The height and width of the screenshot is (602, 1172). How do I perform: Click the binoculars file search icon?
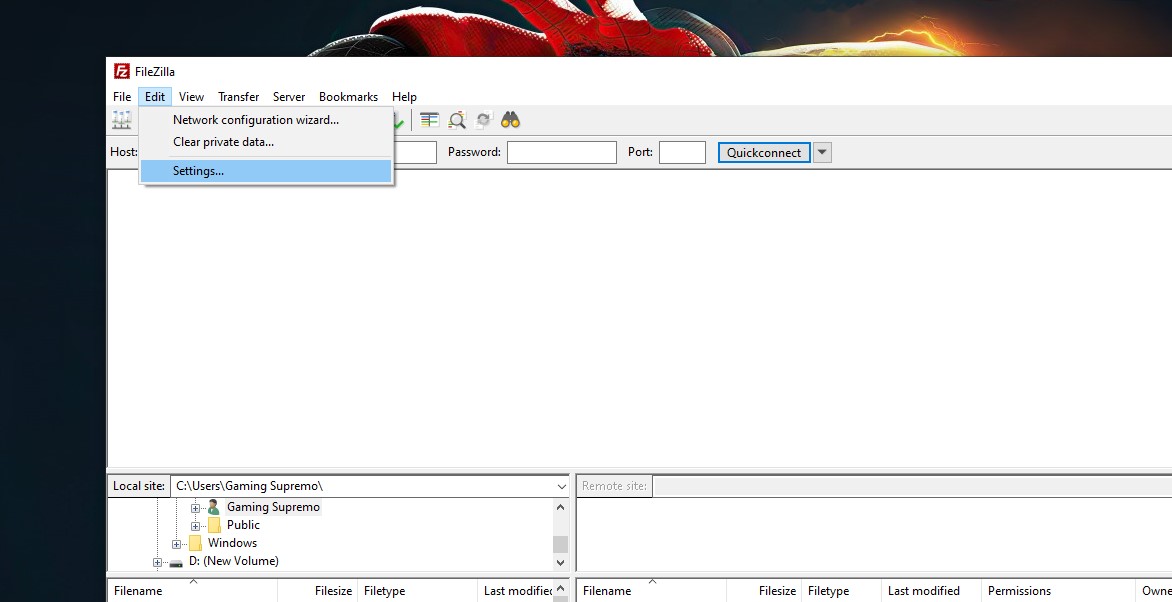pyautogui.click(x=511, y=121)
